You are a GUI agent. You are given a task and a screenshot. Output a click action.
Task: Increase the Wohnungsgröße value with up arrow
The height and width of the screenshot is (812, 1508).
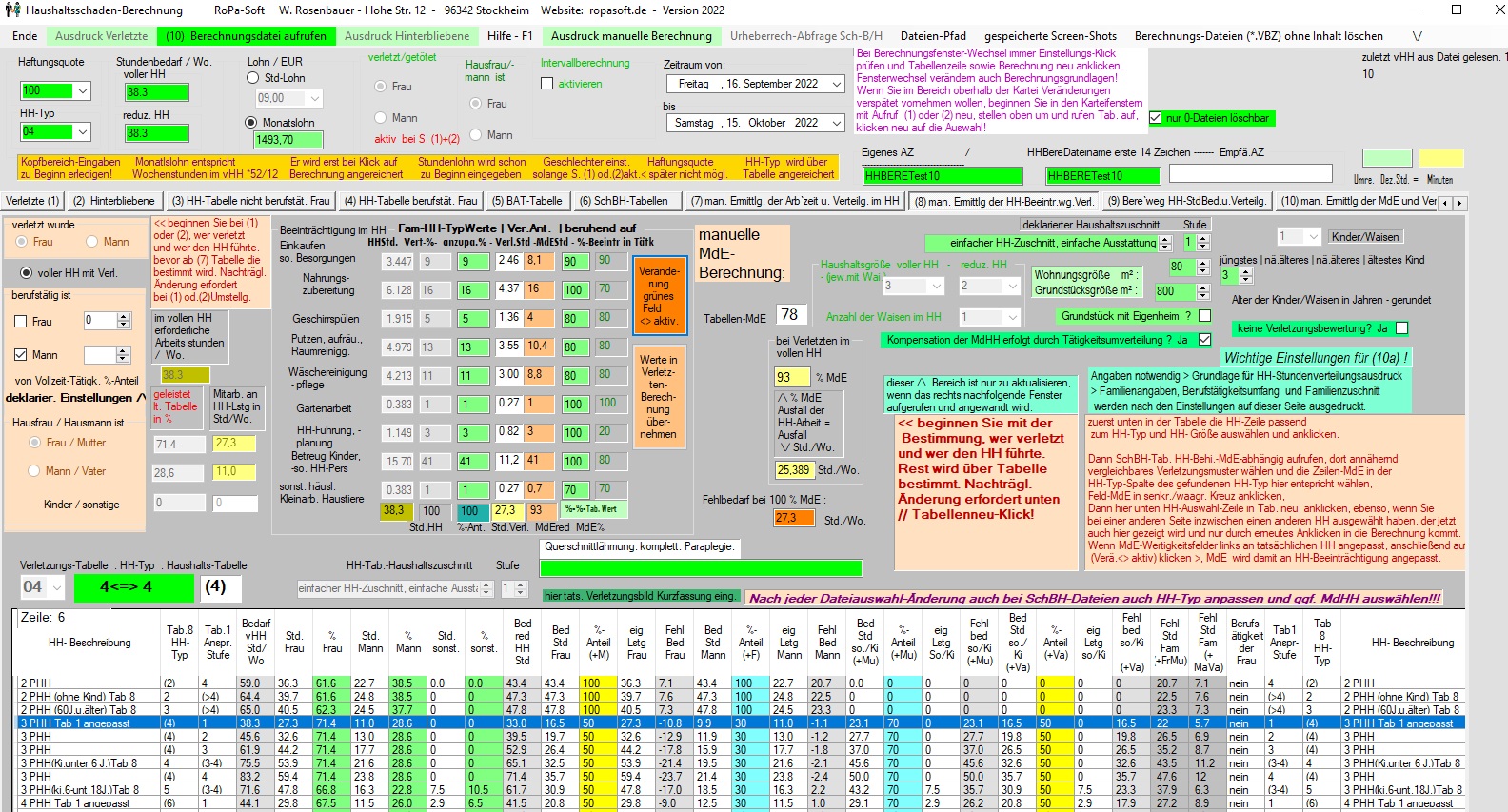point(1202,263)
